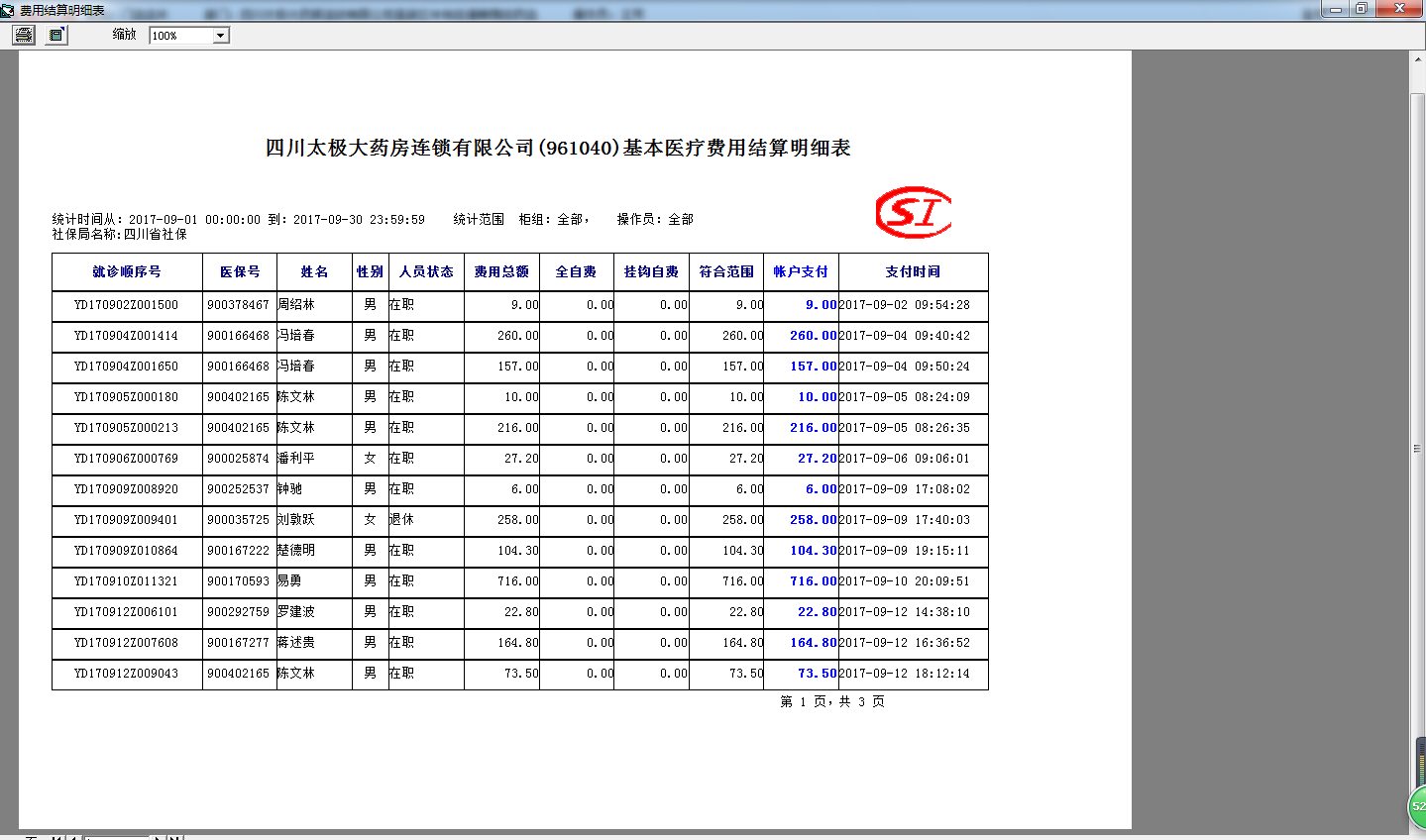
Task: Click the 帐户支付 column header
Action: point(801,271)
